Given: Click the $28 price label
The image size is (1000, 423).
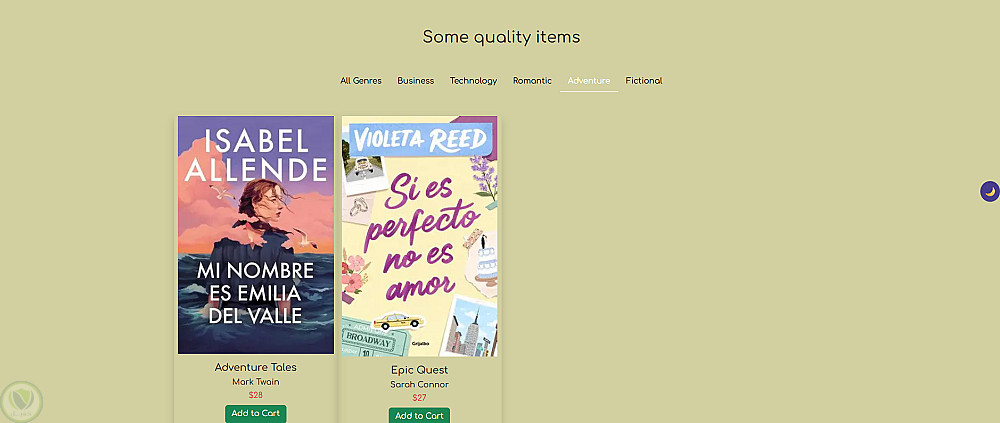Looking at the screenshot, I should coord(256,395).
